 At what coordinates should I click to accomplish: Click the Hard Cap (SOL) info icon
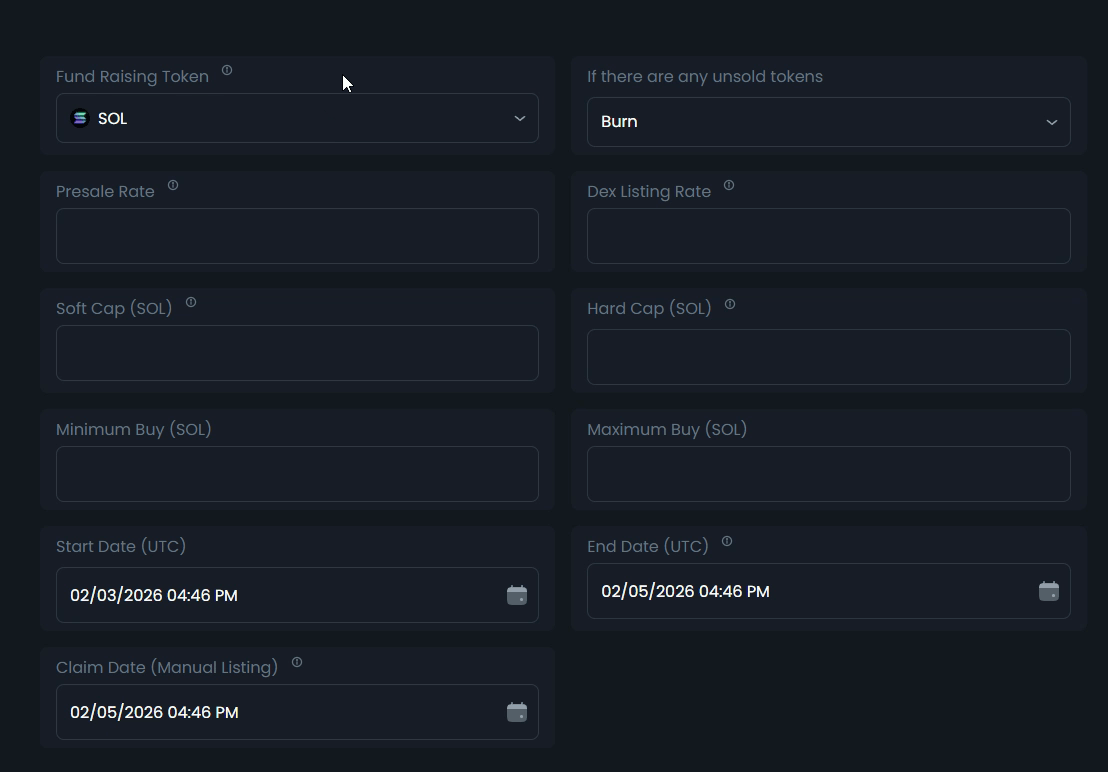click(730, 304)
